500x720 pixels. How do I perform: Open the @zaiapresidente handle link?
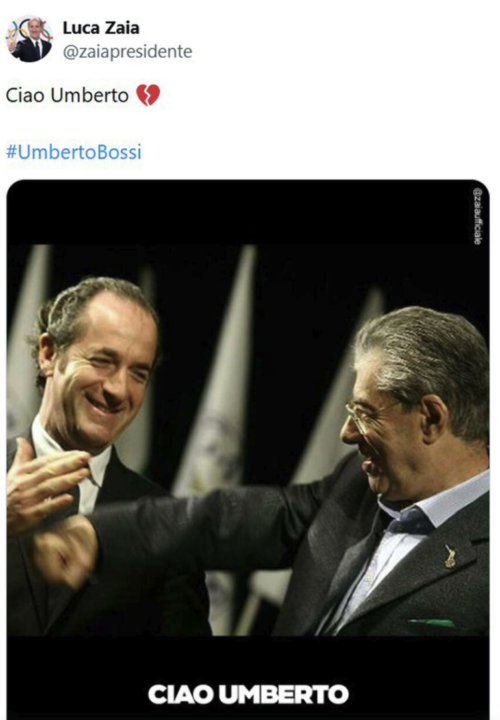[127, 51]
